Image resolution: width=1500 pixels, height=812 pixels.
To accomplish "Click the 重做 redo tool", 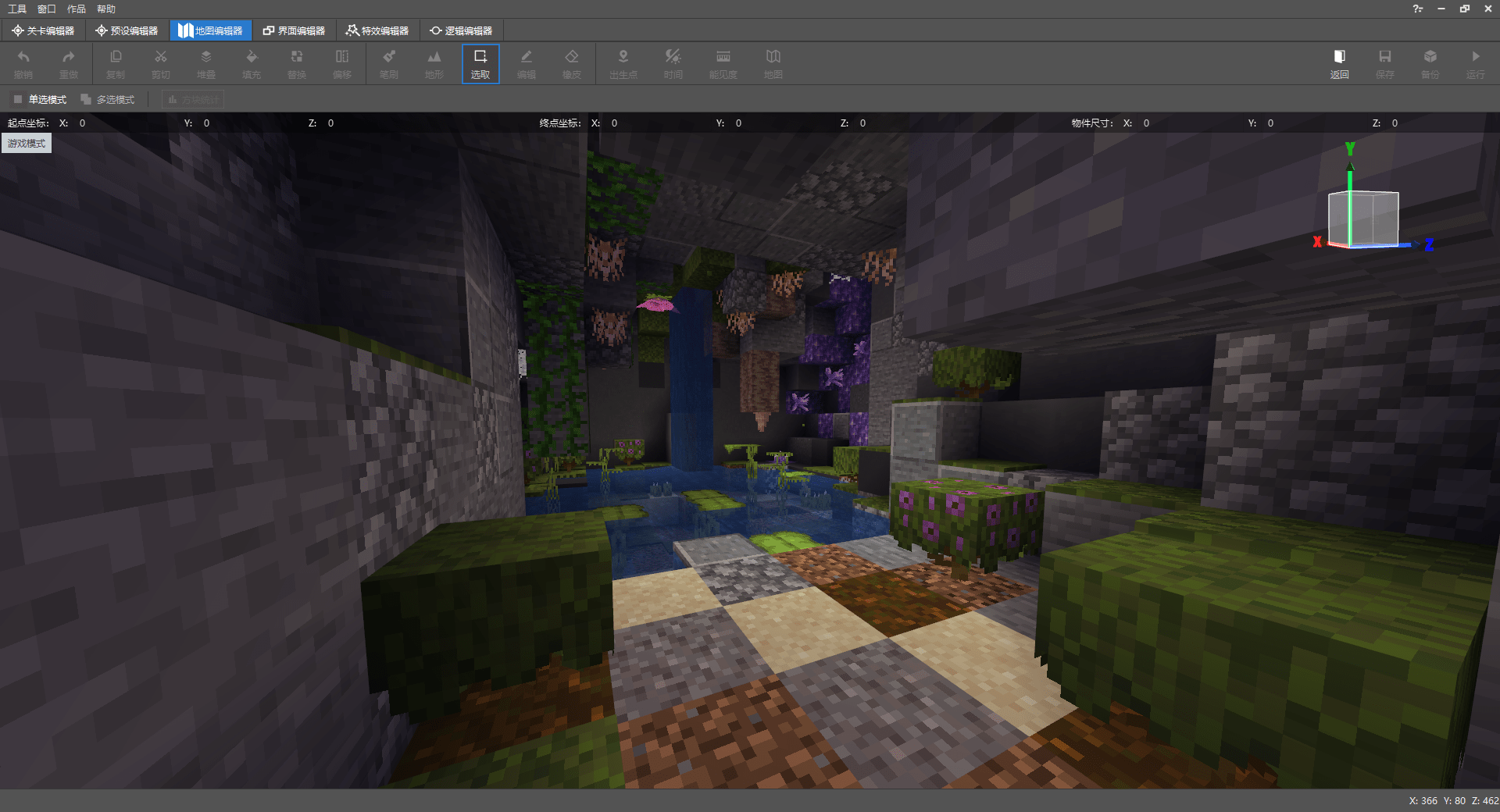I will pyautogui.click(x=69, y=63).
